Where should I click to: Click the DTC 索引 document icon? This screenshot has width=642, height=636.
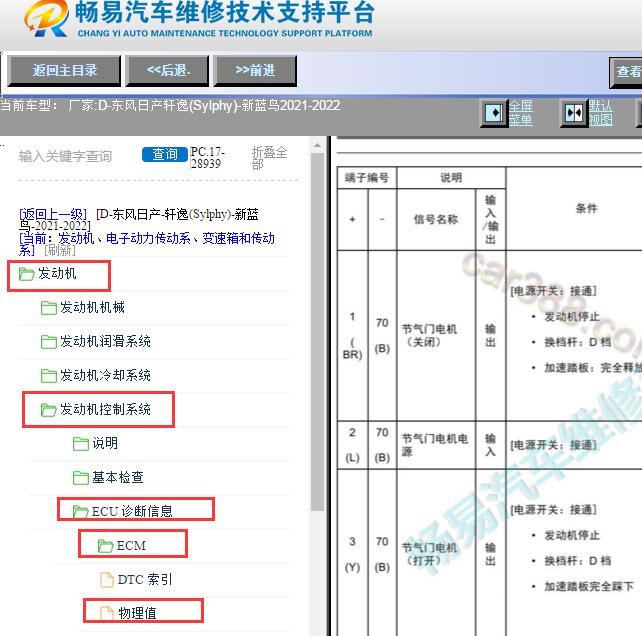(x=107, y=580)
